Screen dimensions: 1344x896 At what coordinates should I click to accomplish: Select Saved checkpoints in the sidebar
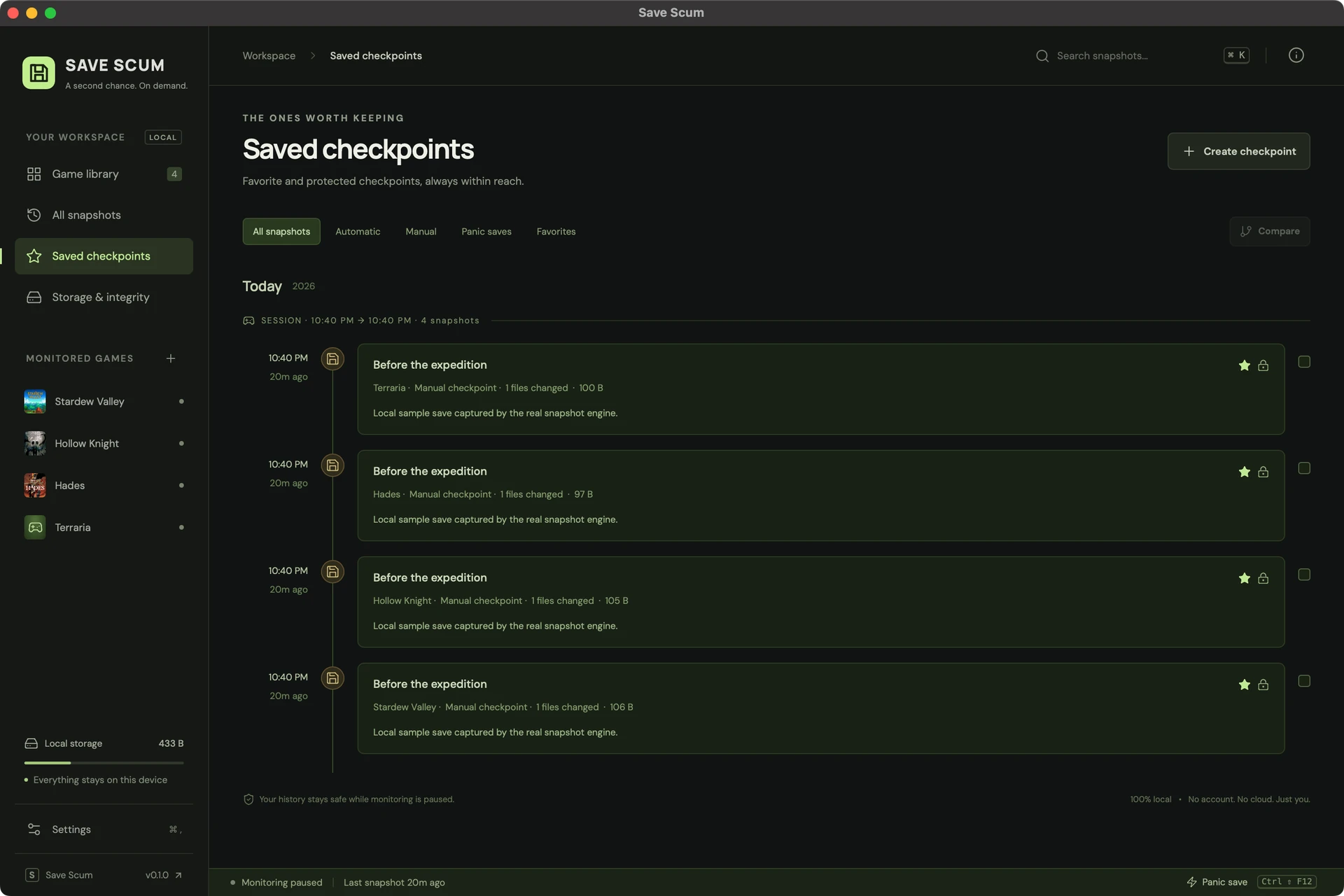[x=104, y=256]
